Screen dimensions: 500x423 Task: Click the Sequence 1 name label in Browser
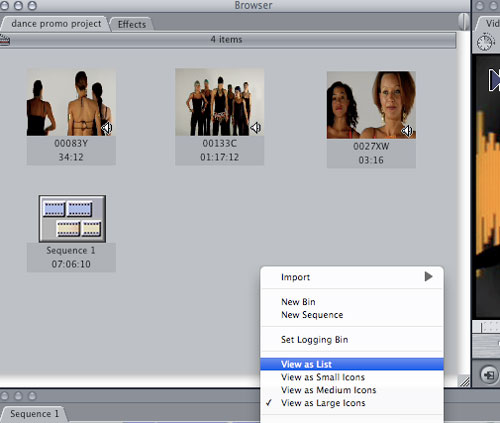(71, 250)
